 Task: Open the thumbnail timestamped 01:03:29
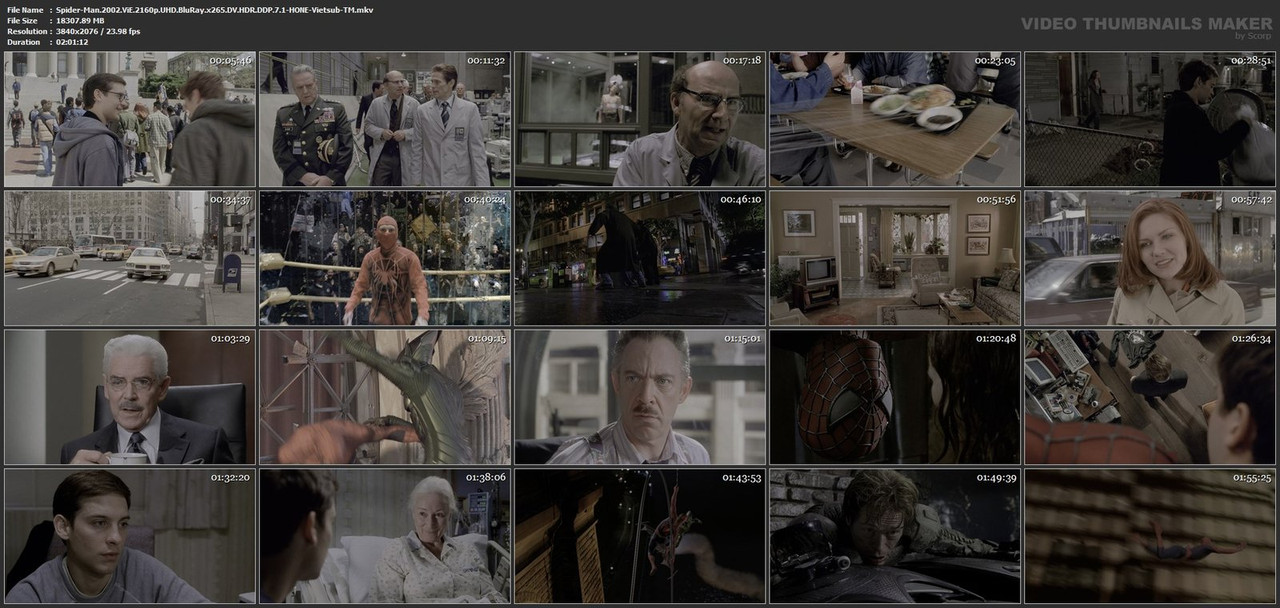[130, 397]
